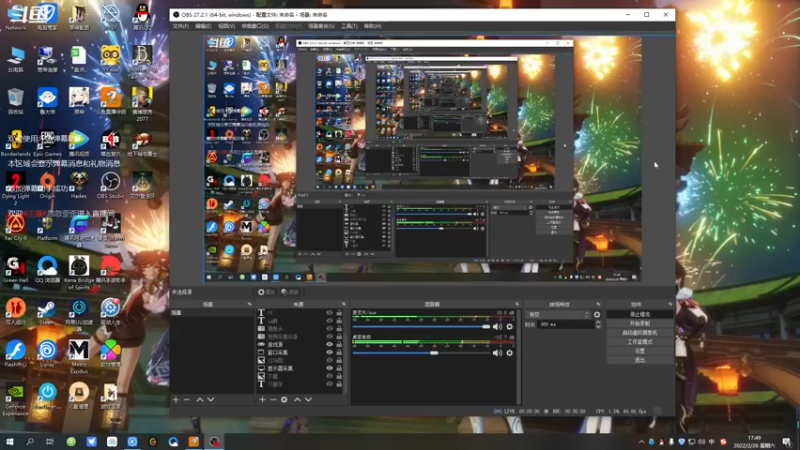Click 启动虚拟摄像机 button
This screenshot has width=800, height=450.
tap(640, 333)
